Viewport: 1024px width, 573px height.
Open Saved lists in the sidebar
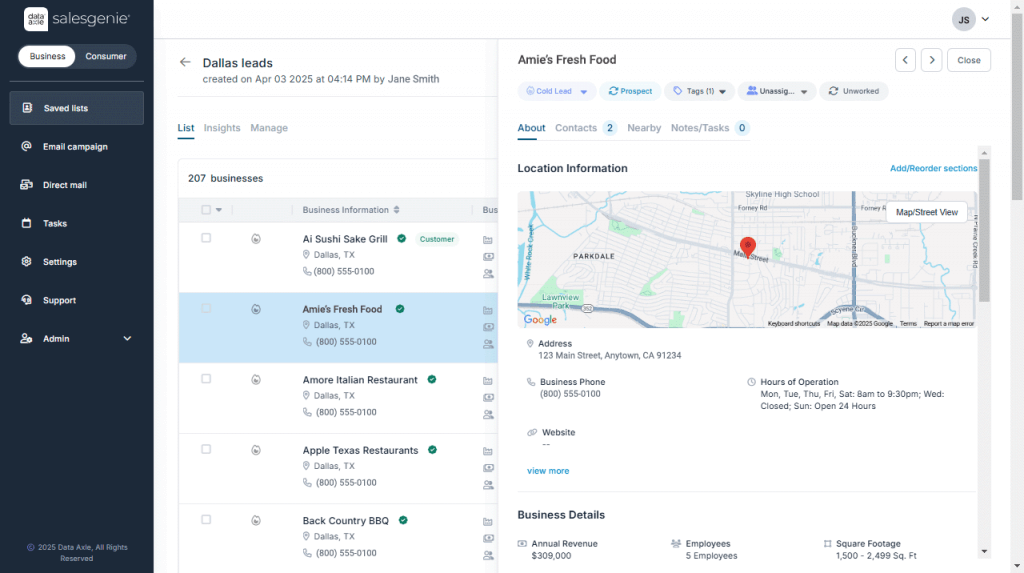pos(76,108)
